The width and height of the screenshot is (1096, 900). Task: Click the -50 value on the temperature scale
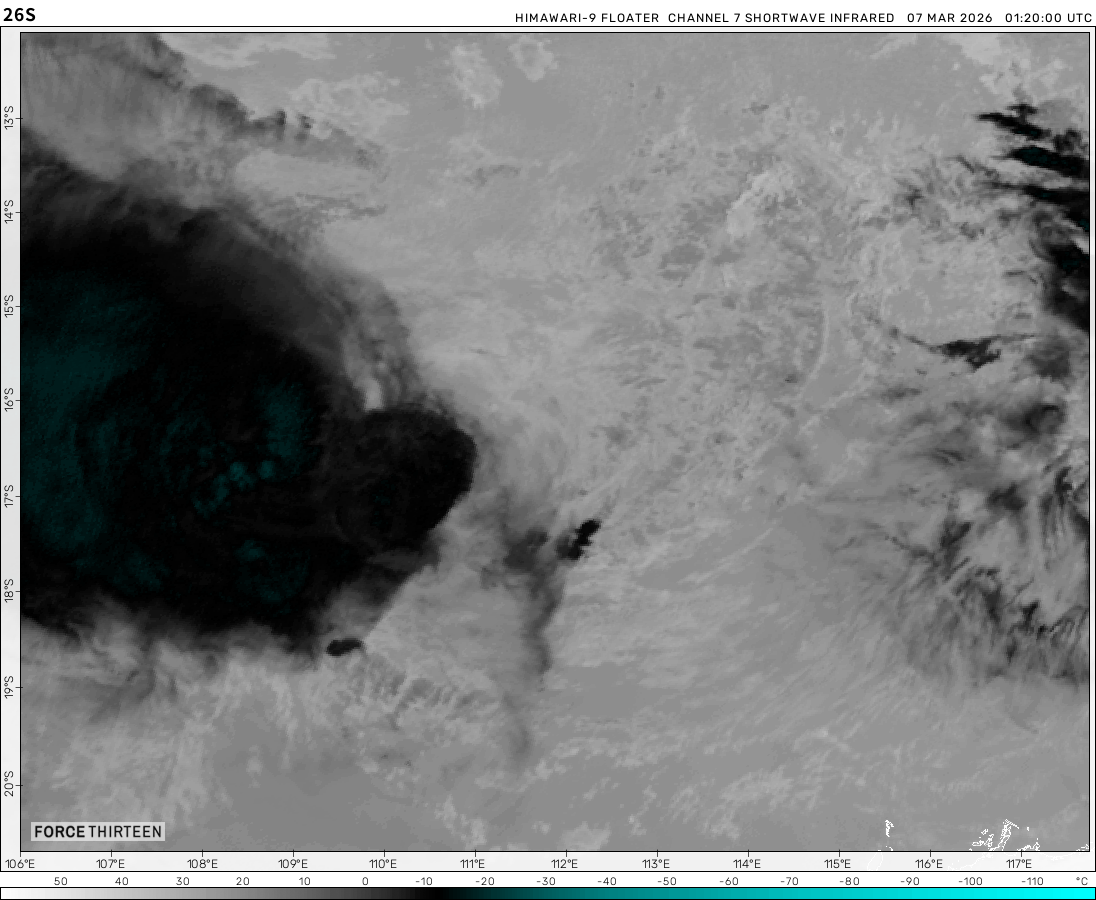click(668, 881)
